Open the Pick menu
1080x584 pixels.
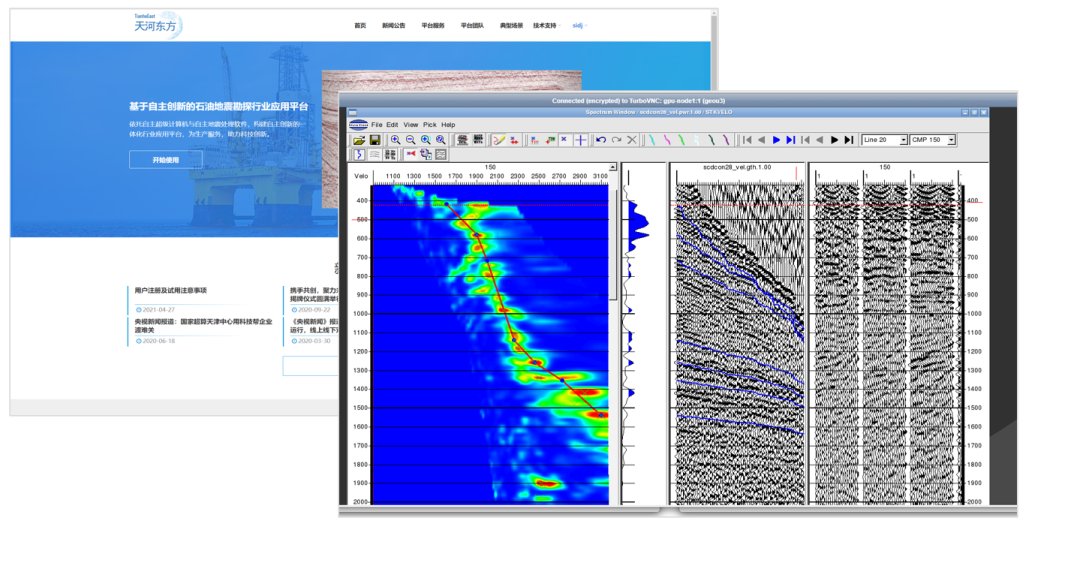tap(429, 125)
